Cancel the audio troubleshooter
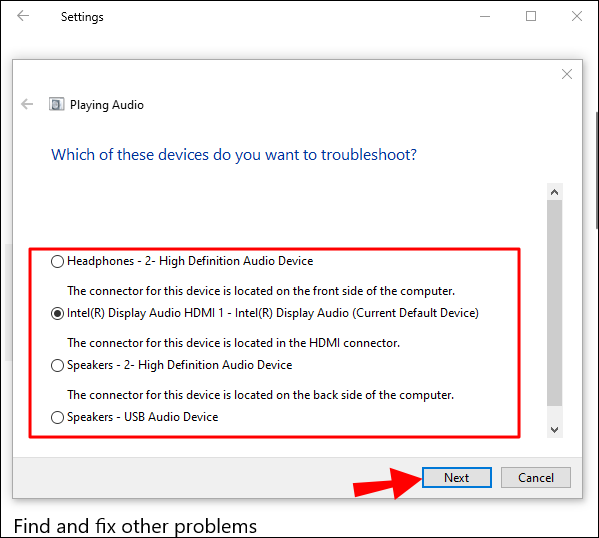The image size is (599, 538). click(536, 478)
